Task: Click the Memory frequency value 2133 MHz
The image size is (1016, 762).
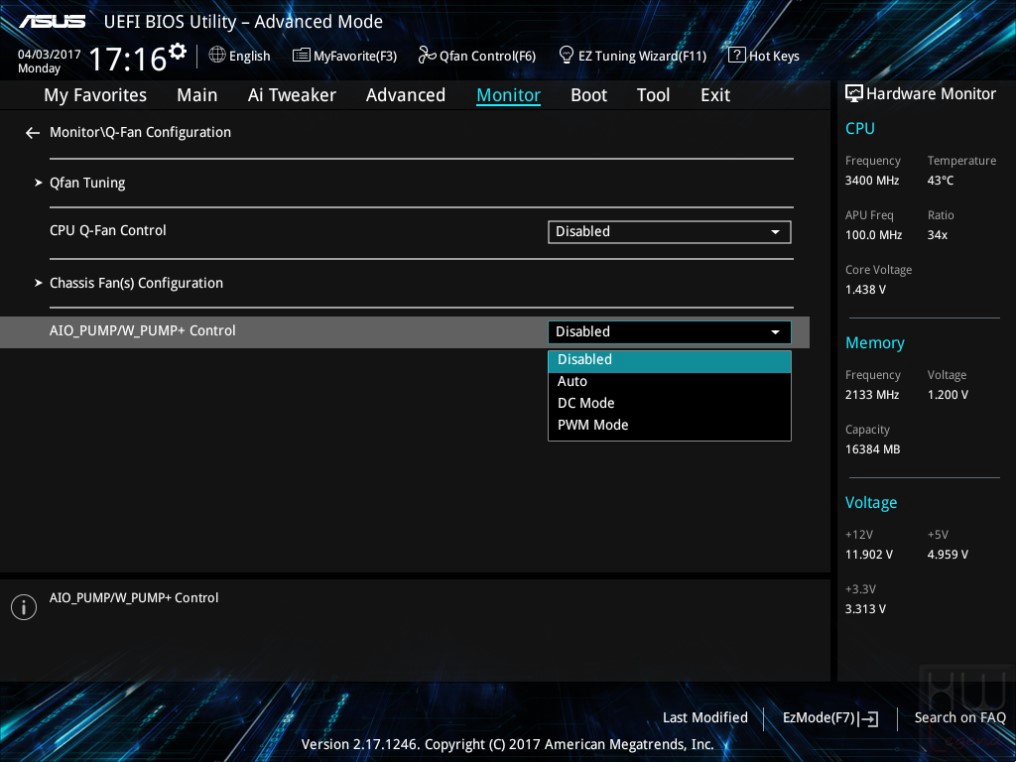Action: coord(872,395)
